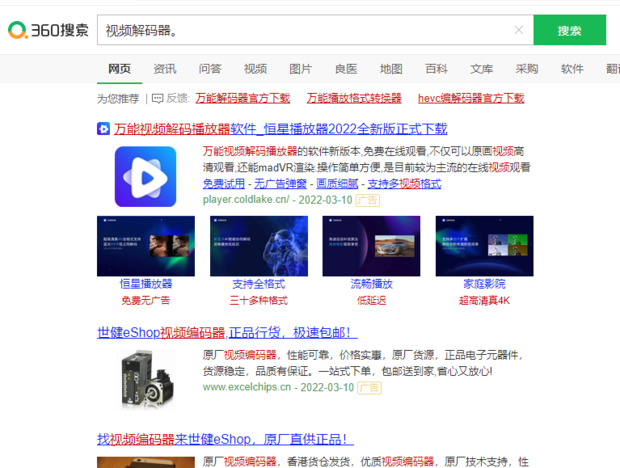This screenshot has width=620, height=468.
Task: Open the 找视频编码器来世健eShop result
Action: click(225, 439)
